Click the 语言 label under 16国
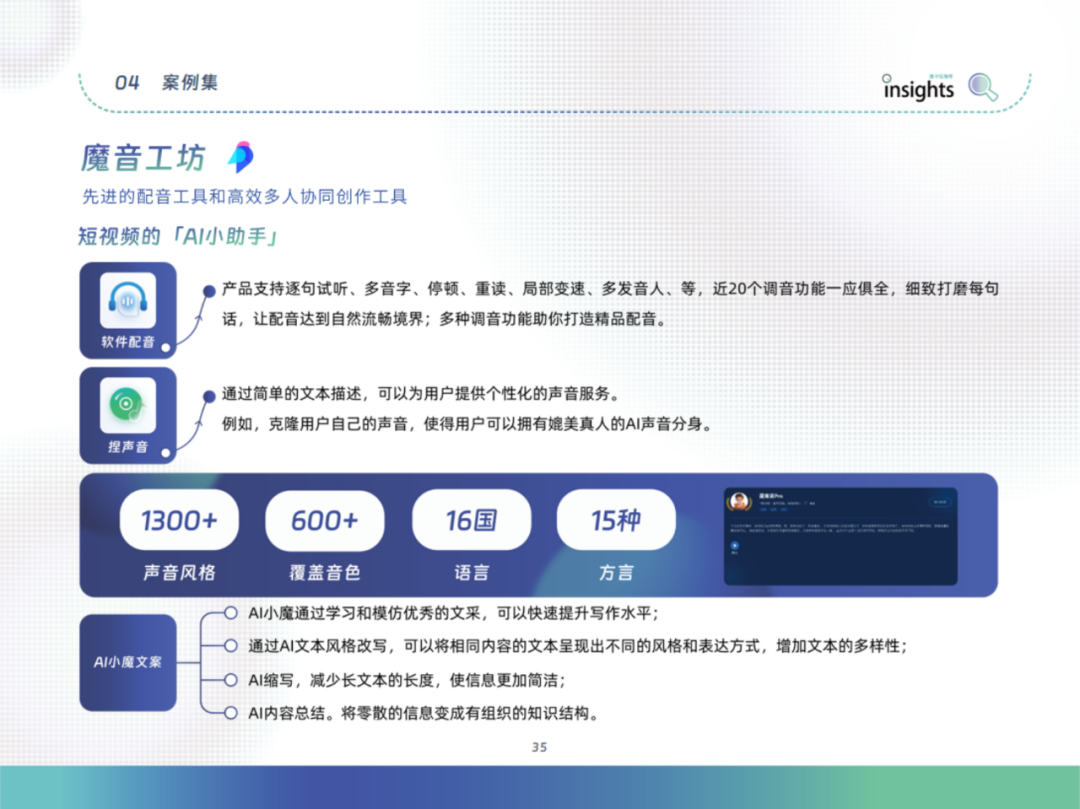1080x809 pixels. [471, 572]
